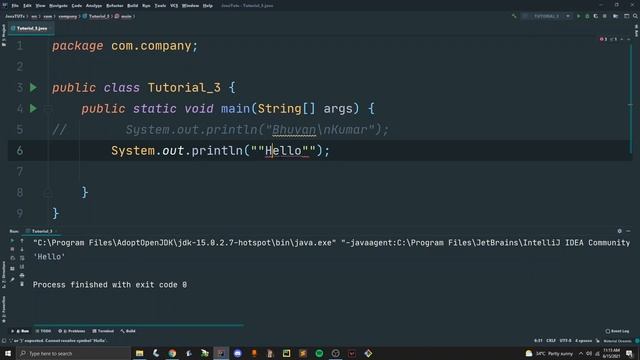
Task: Open Discord from taskbar
Action: tap(238, 353)
